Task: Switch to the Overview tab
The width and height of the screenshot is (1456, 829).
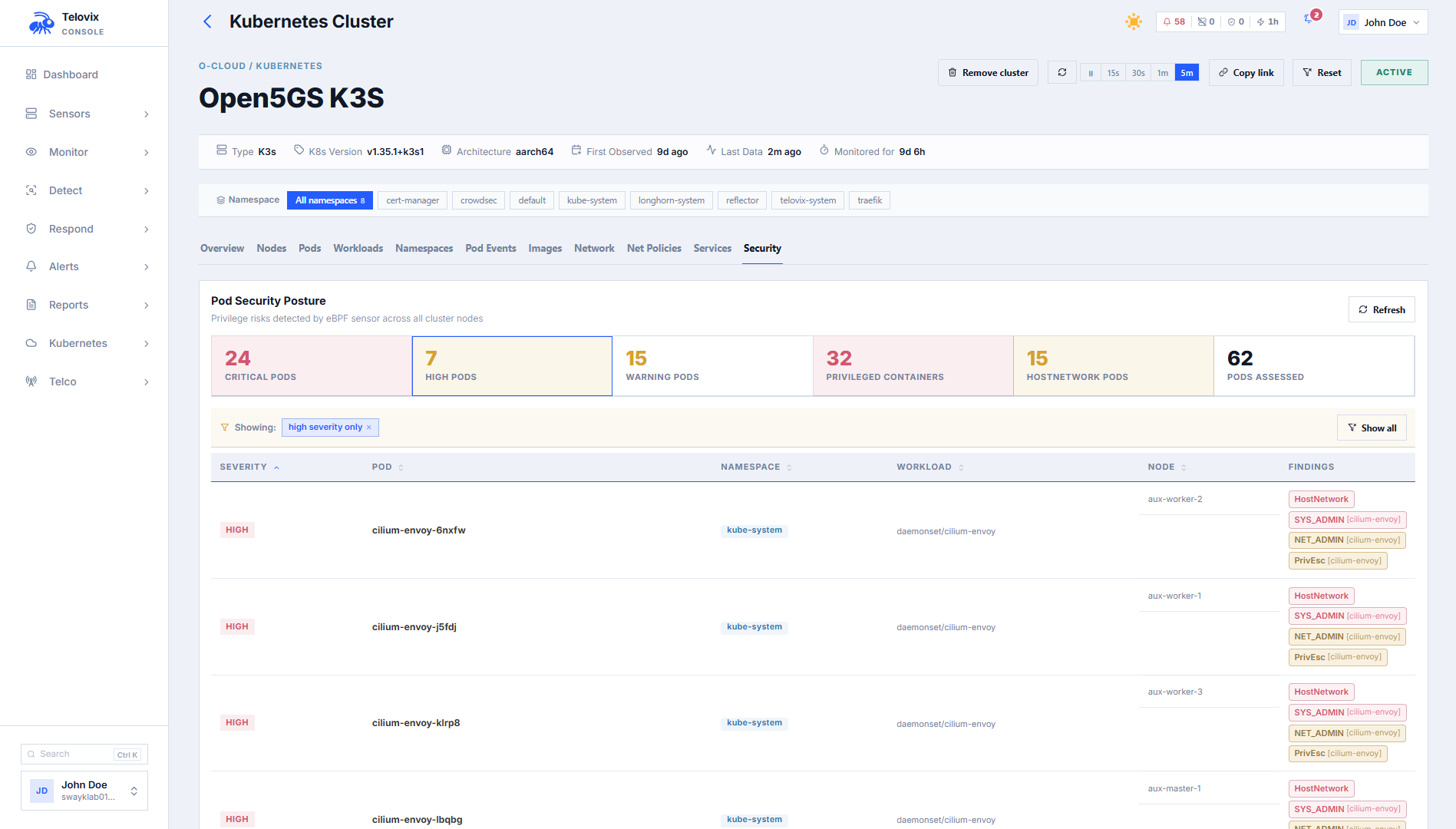Action: point(222,248)
